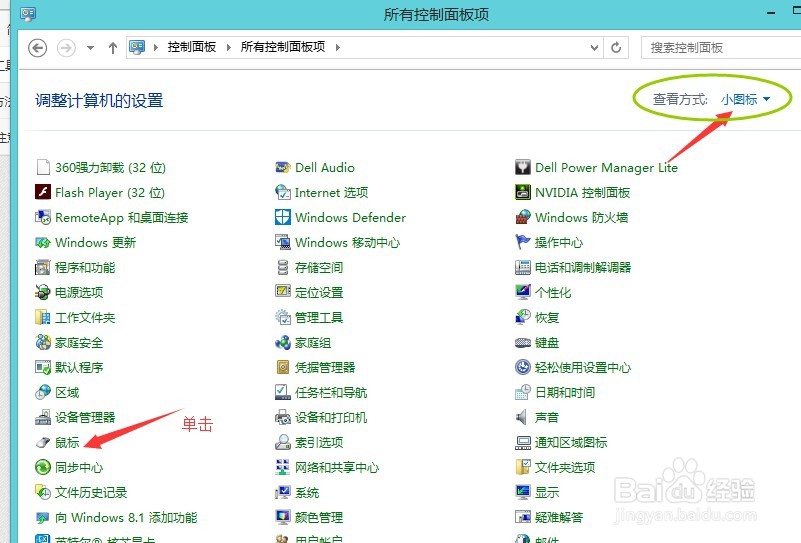The width and height of the screenshot is (801, 543).
Task: Open 定位设置 link
Action: (x=319, y=293)
